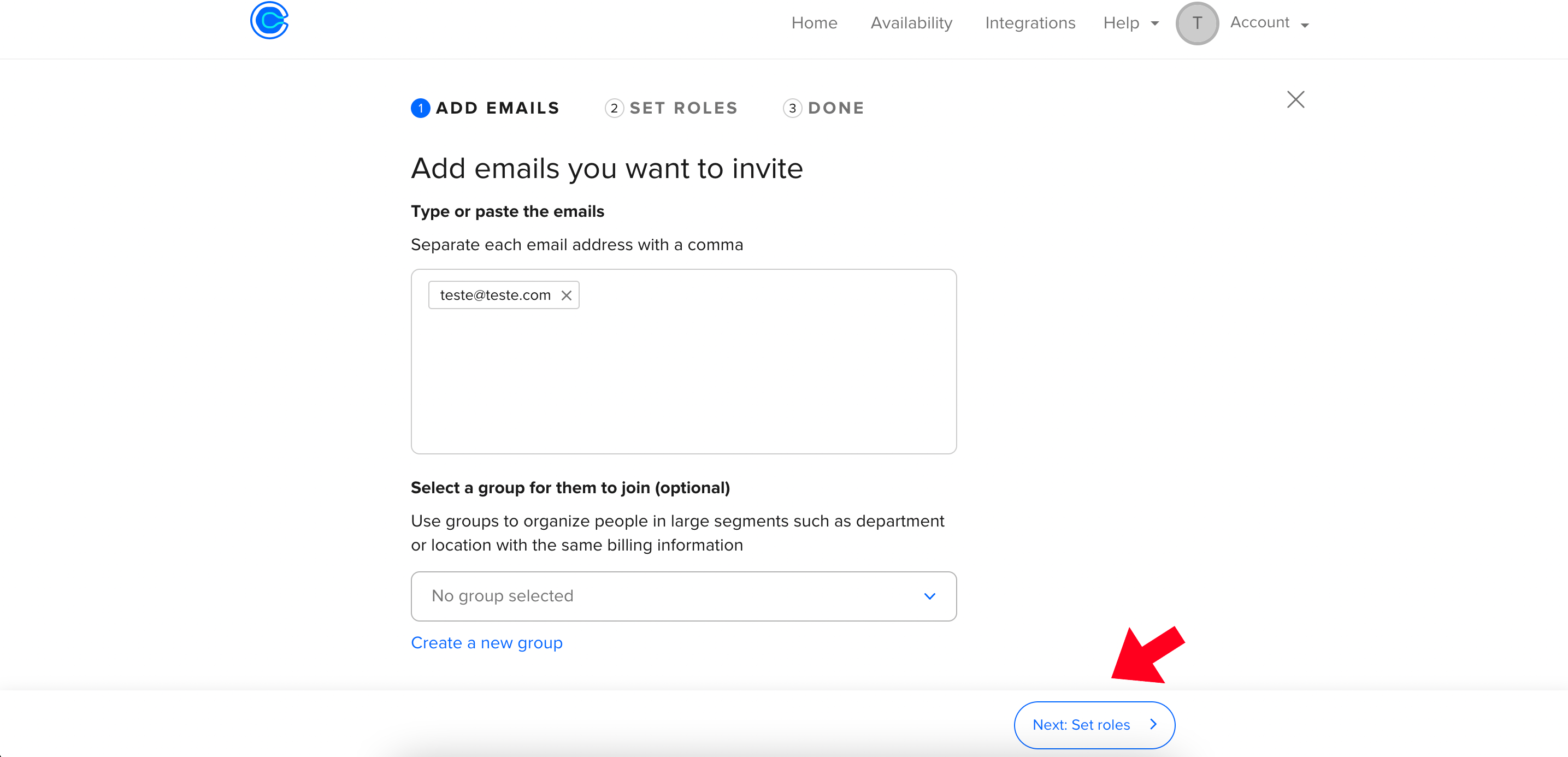1568x757 pixels.
Task: Go to the Home page
Action: pyautogui.click(x=814, y=23)
